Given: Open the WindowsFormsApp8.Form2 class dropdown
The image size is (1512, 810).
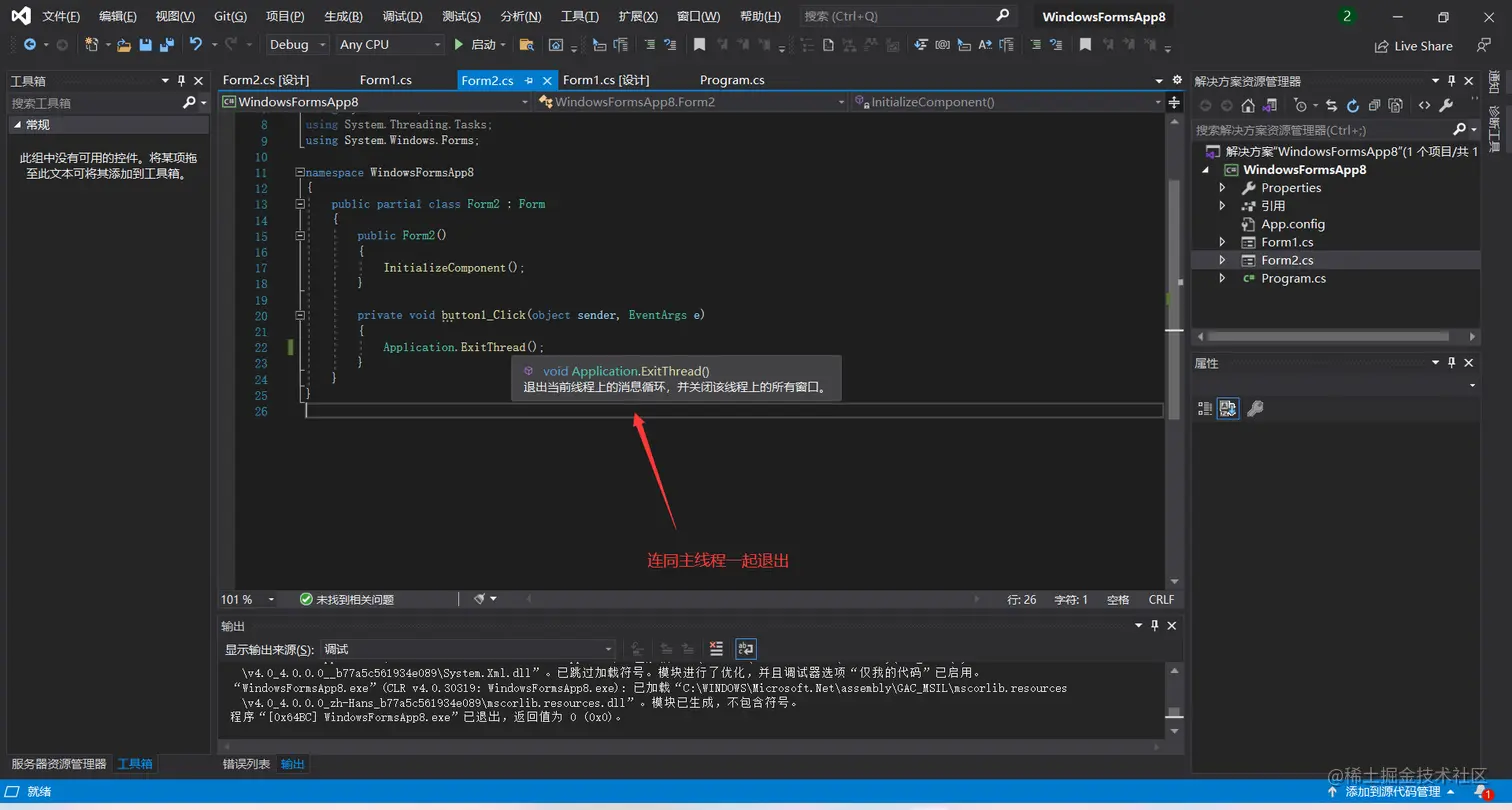Looking at the screenshot, I should point(691,102).
